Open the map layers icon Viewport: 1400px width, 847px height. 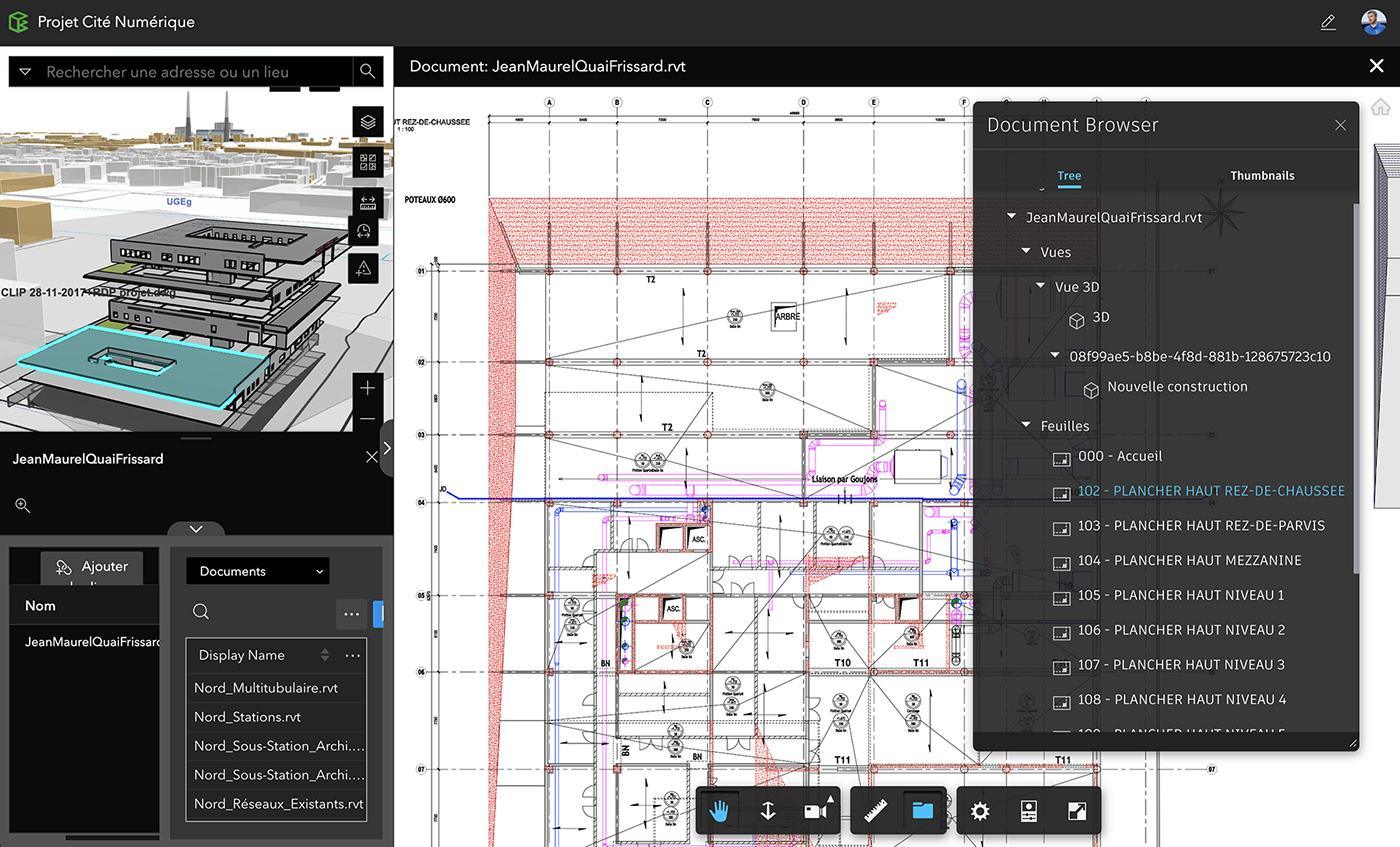pyautogui.click(x=368, y=122)
